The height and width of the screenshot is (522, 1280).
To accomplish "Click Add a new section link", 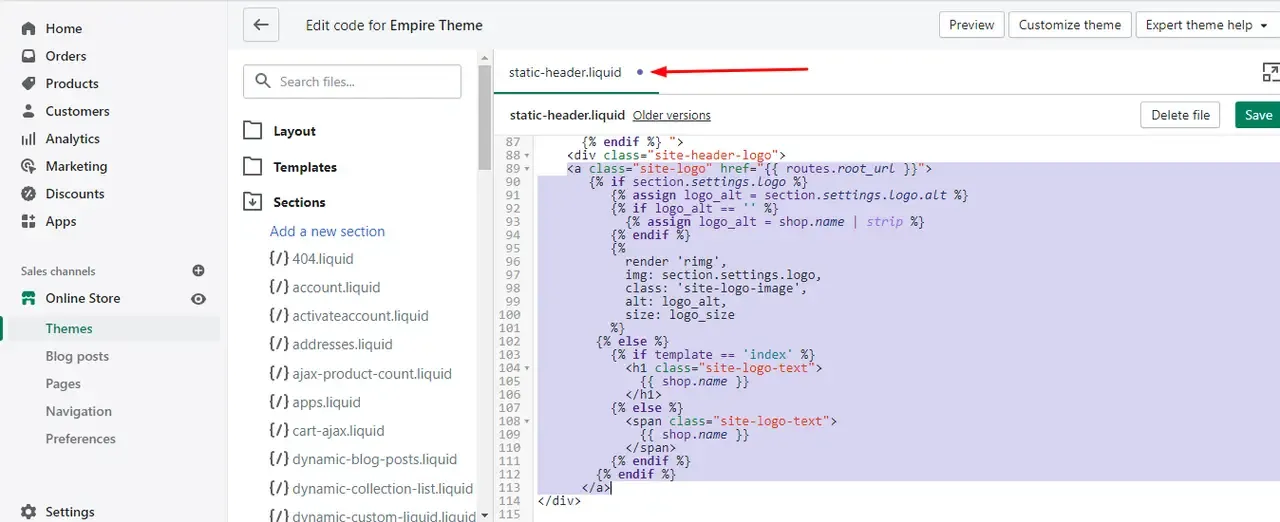I will pos(327,231).
